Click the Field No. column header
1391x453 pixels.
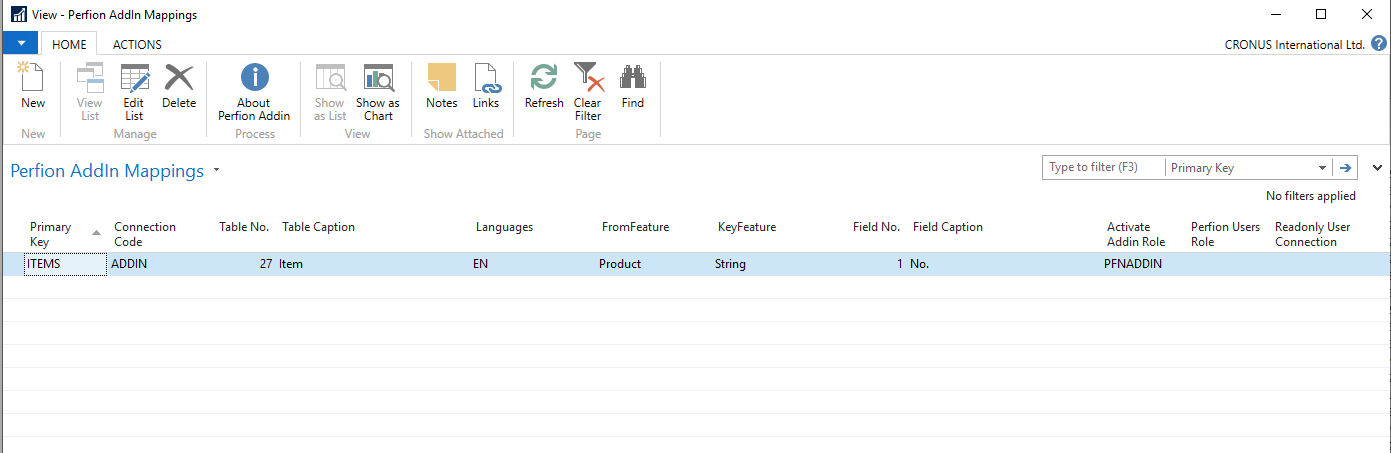pos(876,227)
